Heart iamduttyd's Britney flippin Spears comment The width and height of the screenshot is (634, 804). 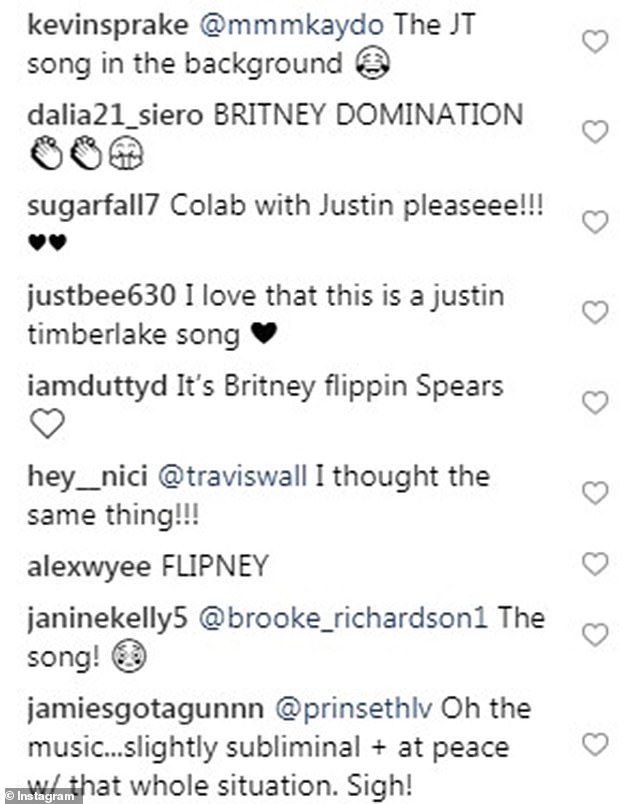pyautogui.click(x=595, y=402)
